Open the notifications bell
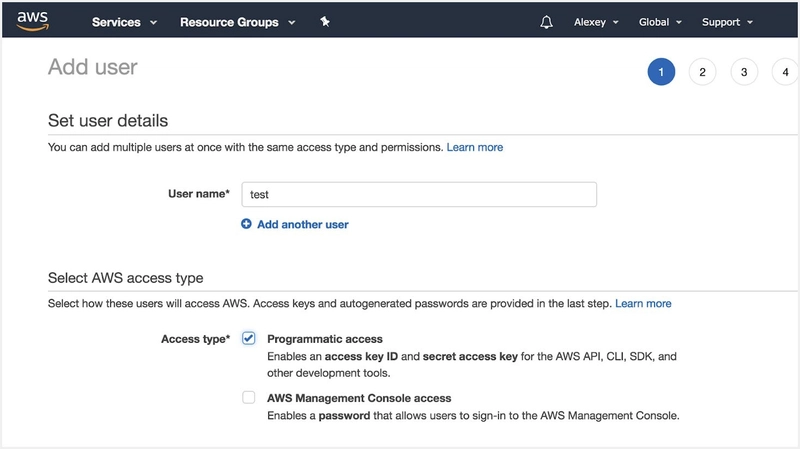 point(546,22)
